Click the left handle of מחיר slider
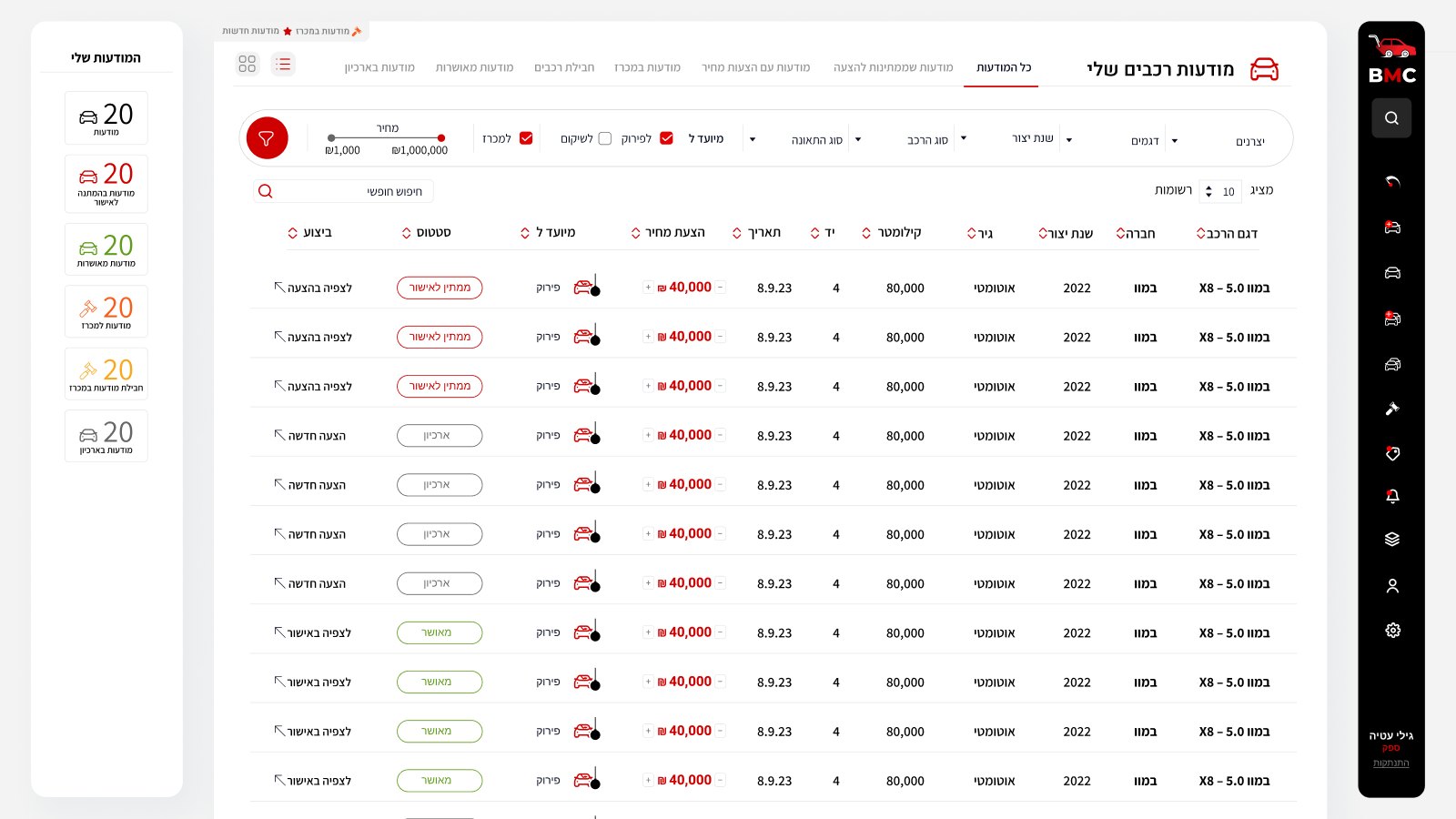 331,138
